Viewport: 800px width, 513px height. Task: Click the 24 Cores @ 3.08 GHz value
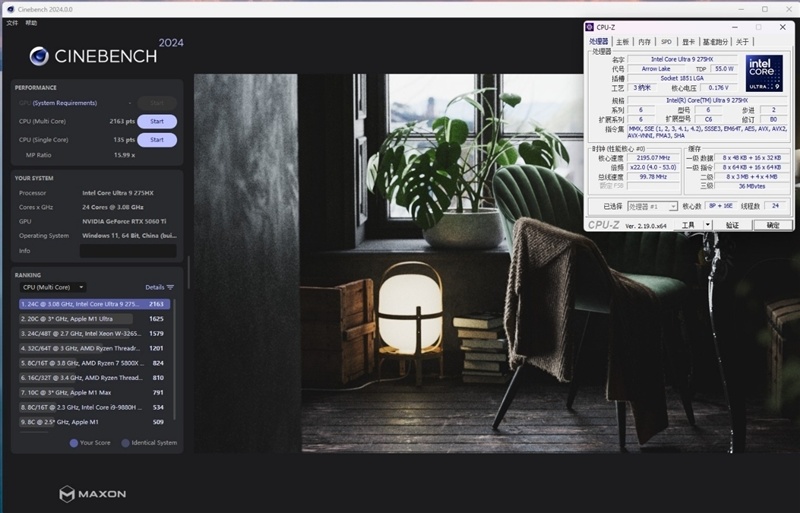pos(113,207)
